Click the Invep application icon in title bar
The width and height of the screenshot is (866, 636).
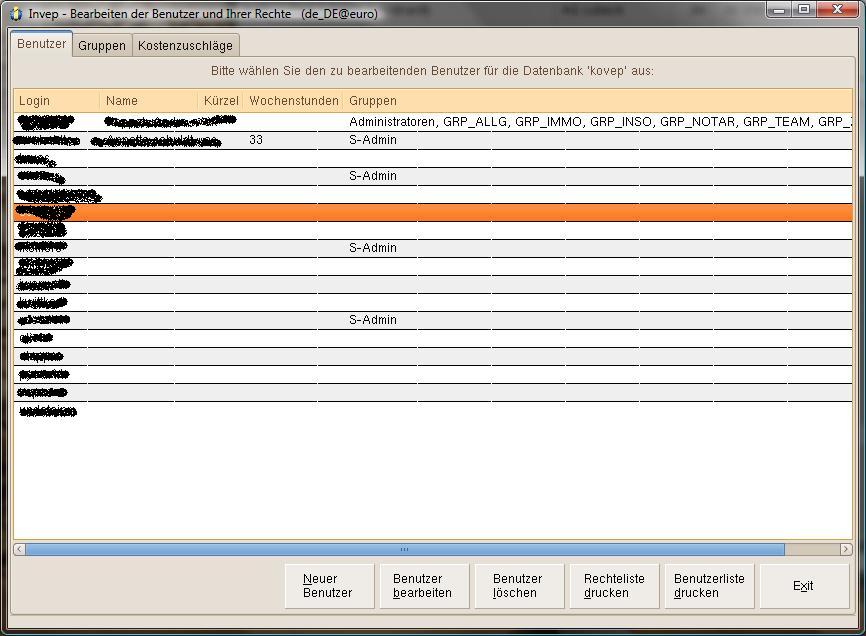pyautogui.click(x=17, y=13)
